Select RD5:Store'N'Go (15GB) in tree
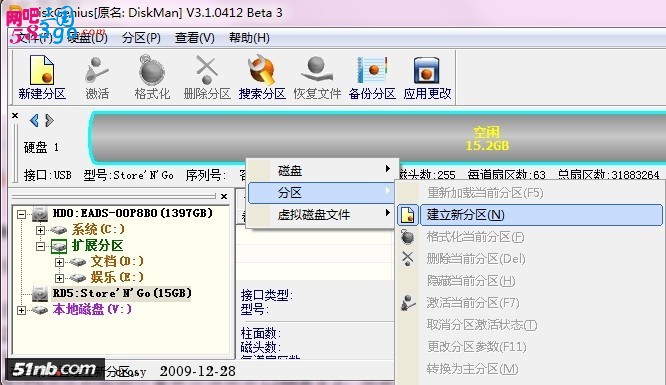Viewport: 666px width, 385px height. 121,293
